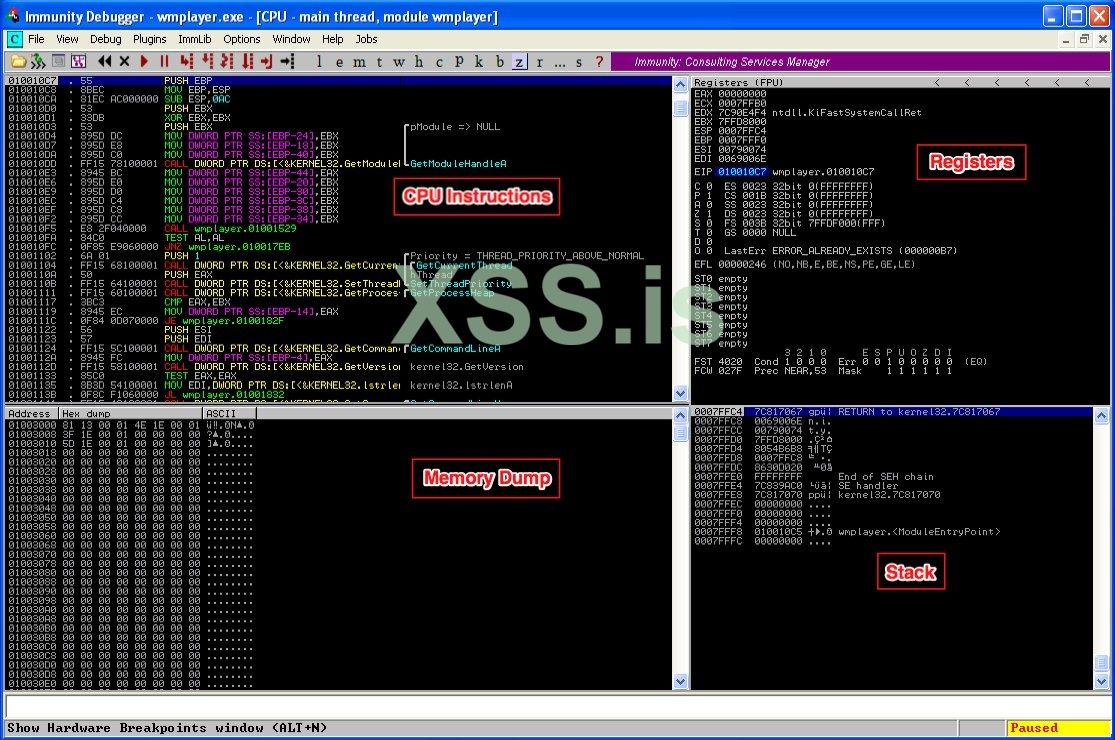Open the Window menu
The image size is (1115, 740).
pyautogui.click(x=291, y=39)
